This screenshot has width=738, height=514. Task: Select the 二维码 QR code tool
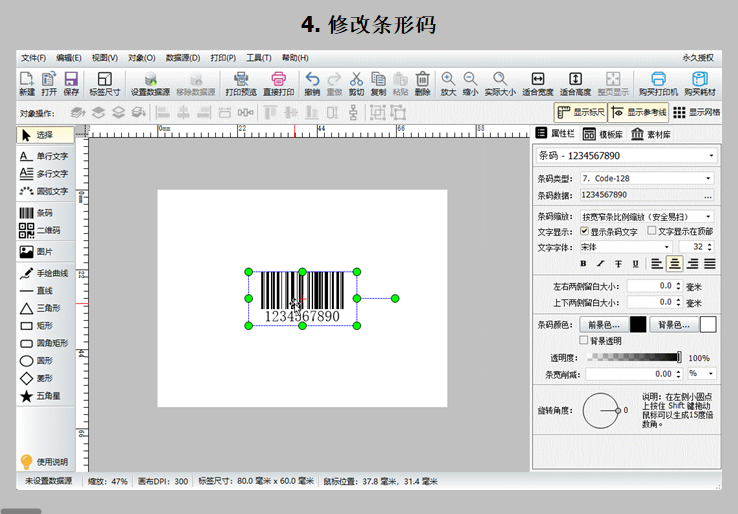[45, 230]
